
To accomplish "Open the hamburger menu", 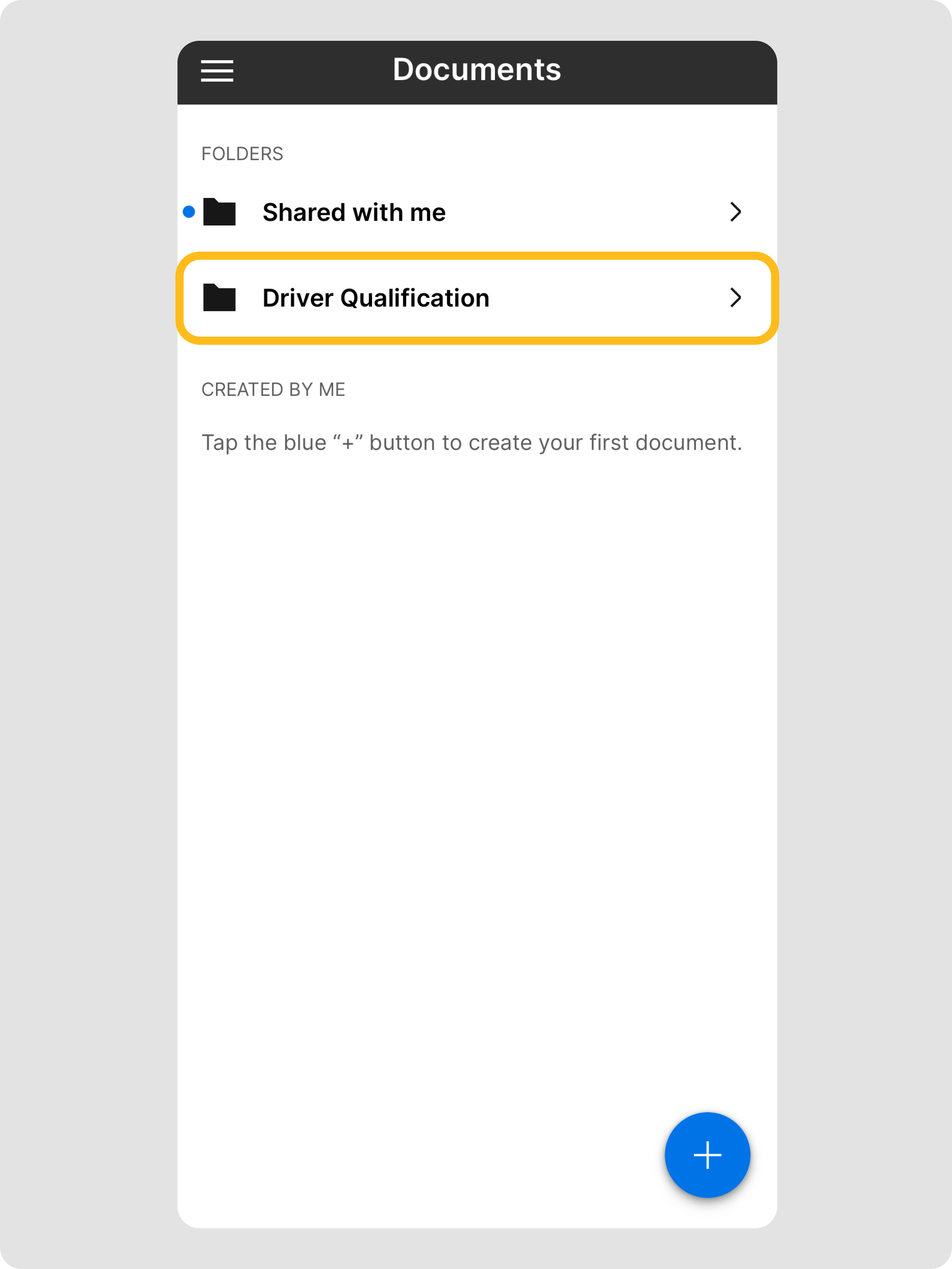I will point(217,71).
